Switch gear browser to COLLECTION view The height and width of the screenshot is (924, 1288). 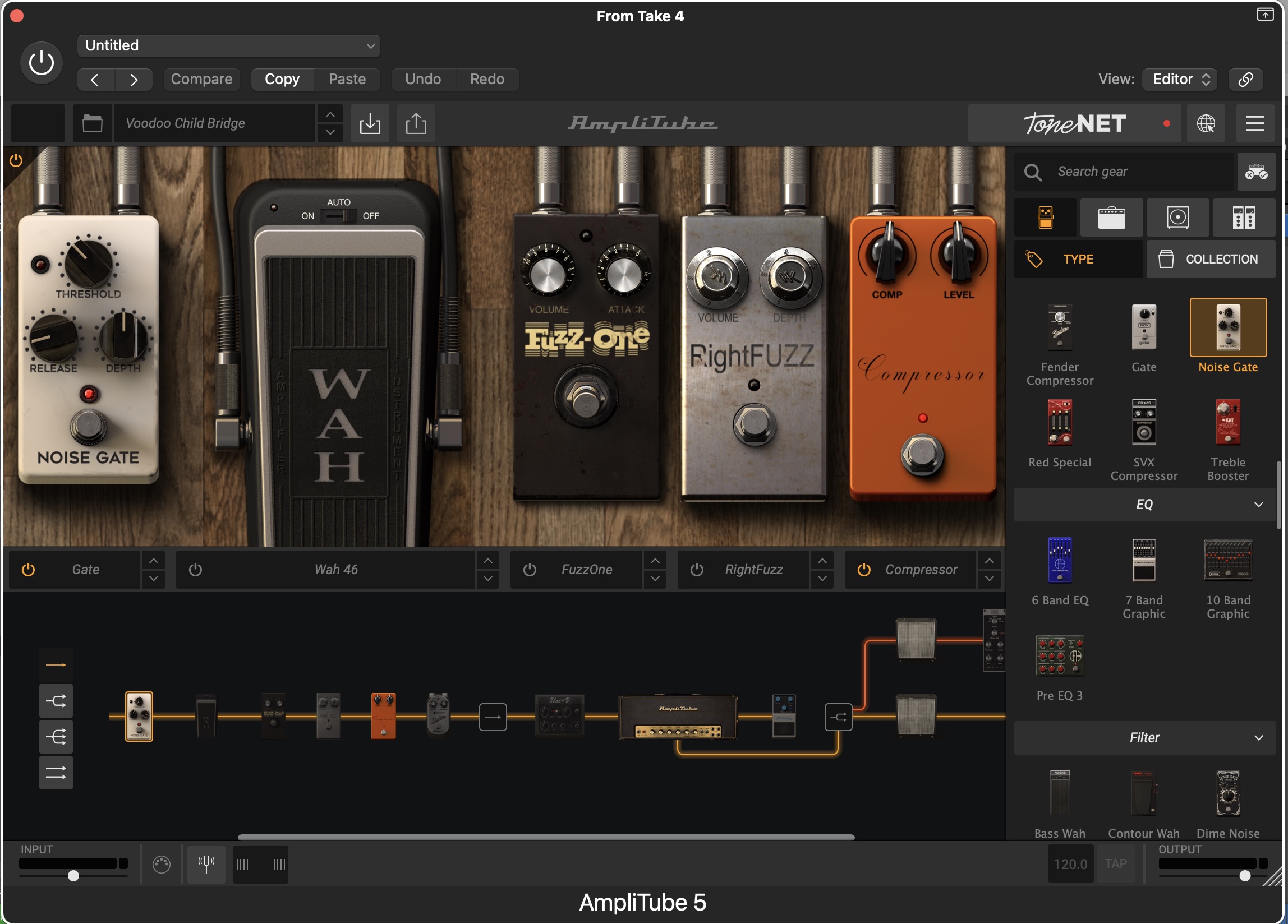click(x=1211, y=259)
